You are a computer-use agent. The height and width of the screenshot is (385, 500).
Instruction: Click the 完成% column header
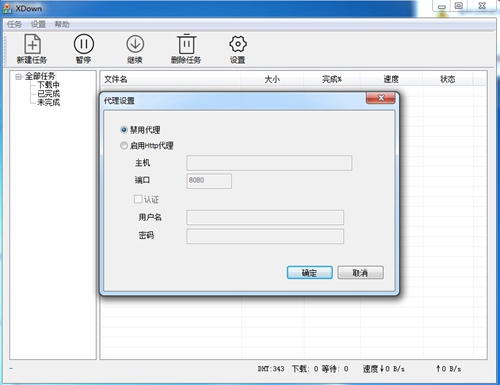pyautogui.click(x=332, y=79)
